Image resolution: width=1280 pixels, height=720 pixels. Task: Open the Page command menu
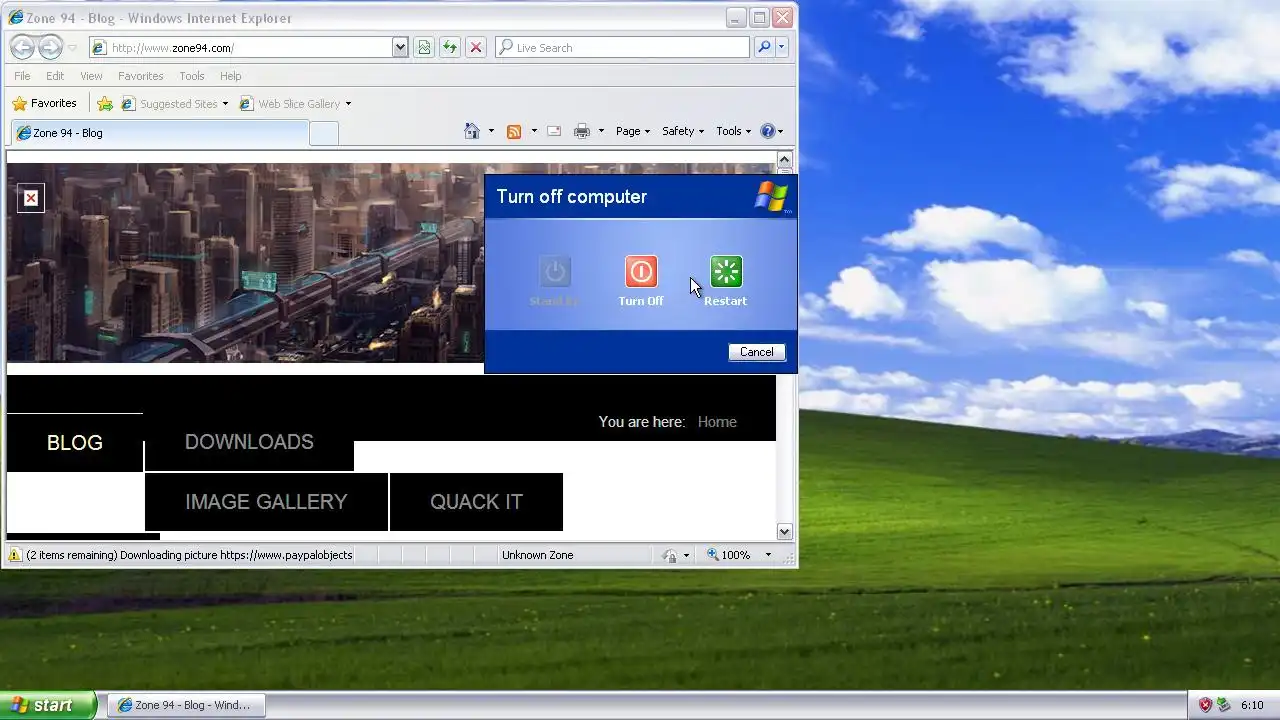click(633, 131)
